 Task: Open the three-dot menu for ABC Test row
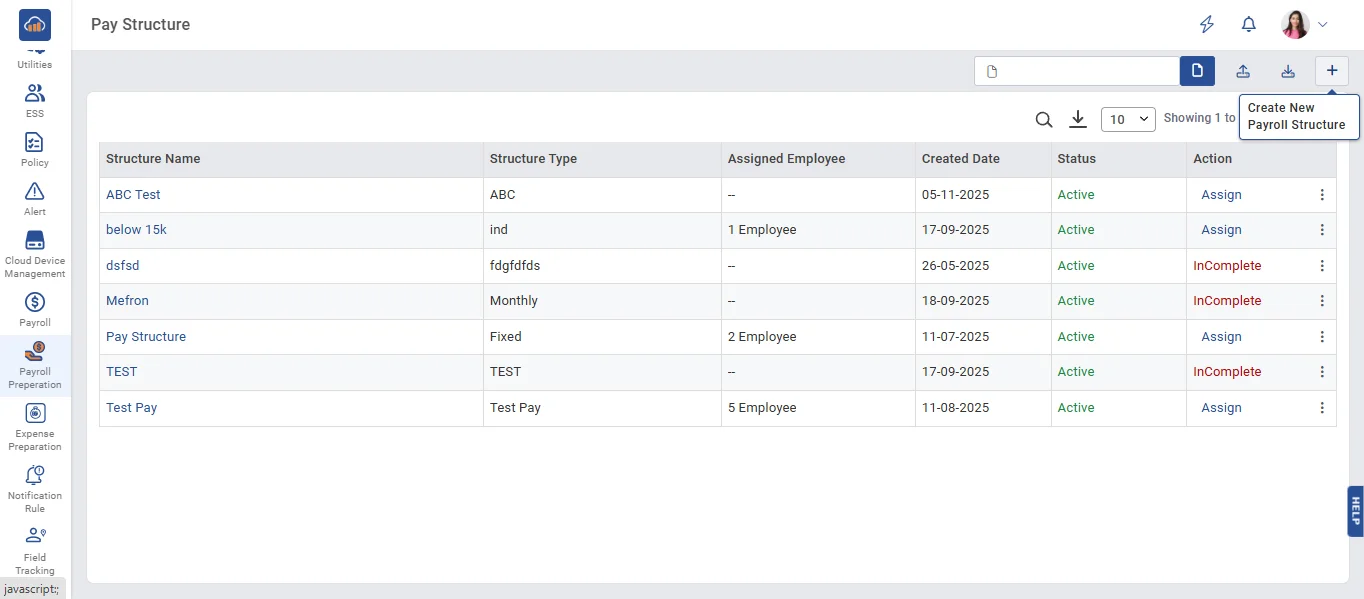point(1322,195)
